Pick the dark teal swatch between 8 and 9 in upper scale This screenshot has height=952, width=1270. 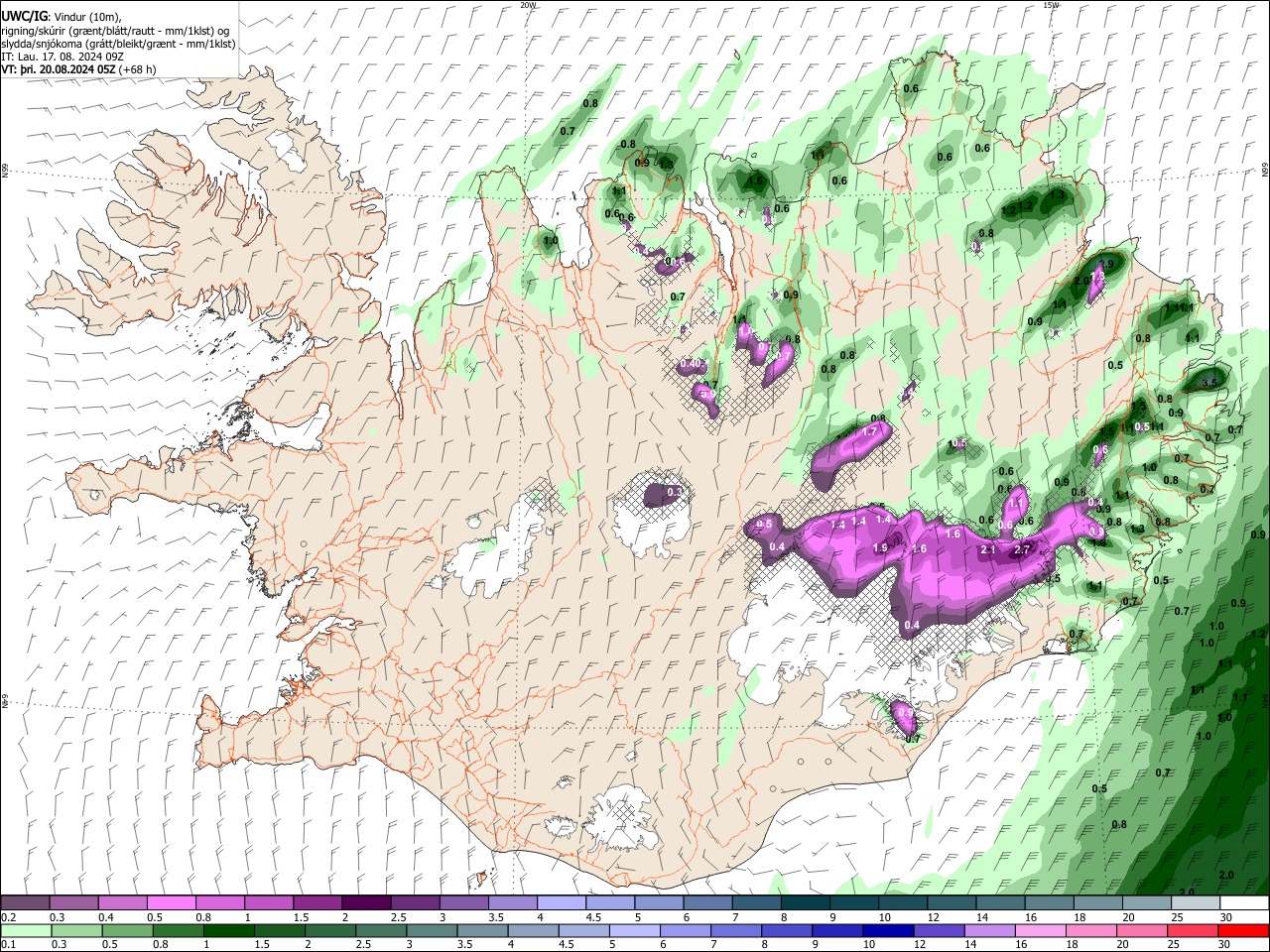click(804, 902)
